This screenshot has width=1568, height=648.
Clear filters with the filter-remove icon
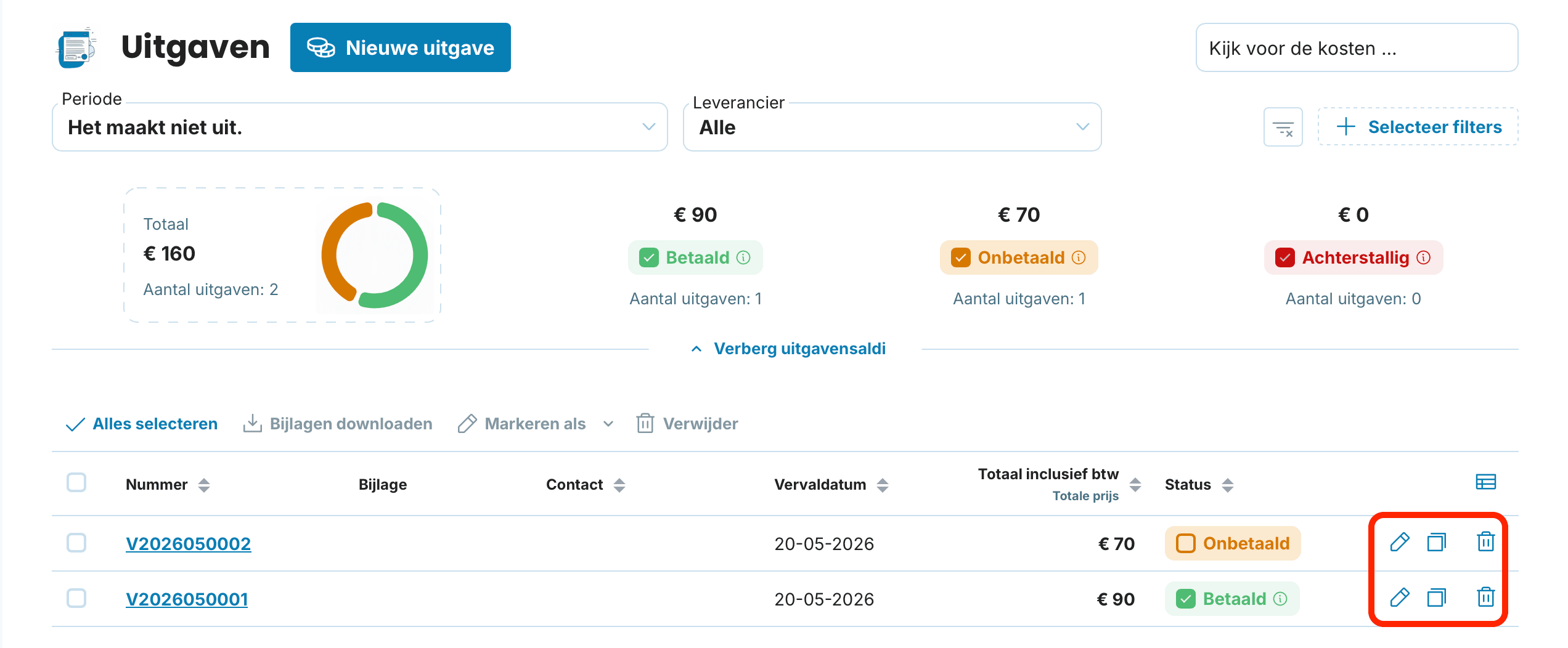click(x=1283, y=127)
